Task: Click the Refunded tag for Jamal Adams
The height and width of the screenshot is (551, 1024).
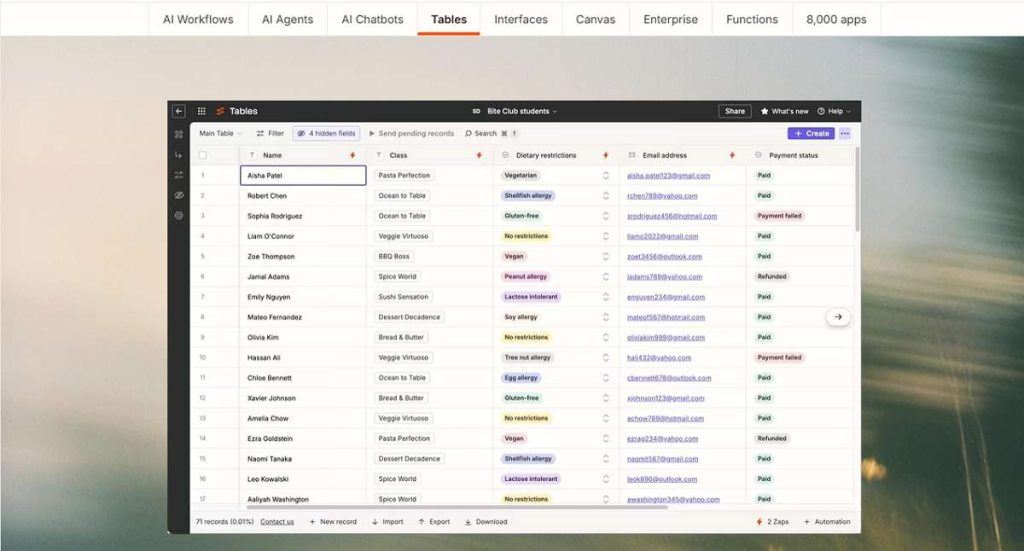Action: [771, 277]
